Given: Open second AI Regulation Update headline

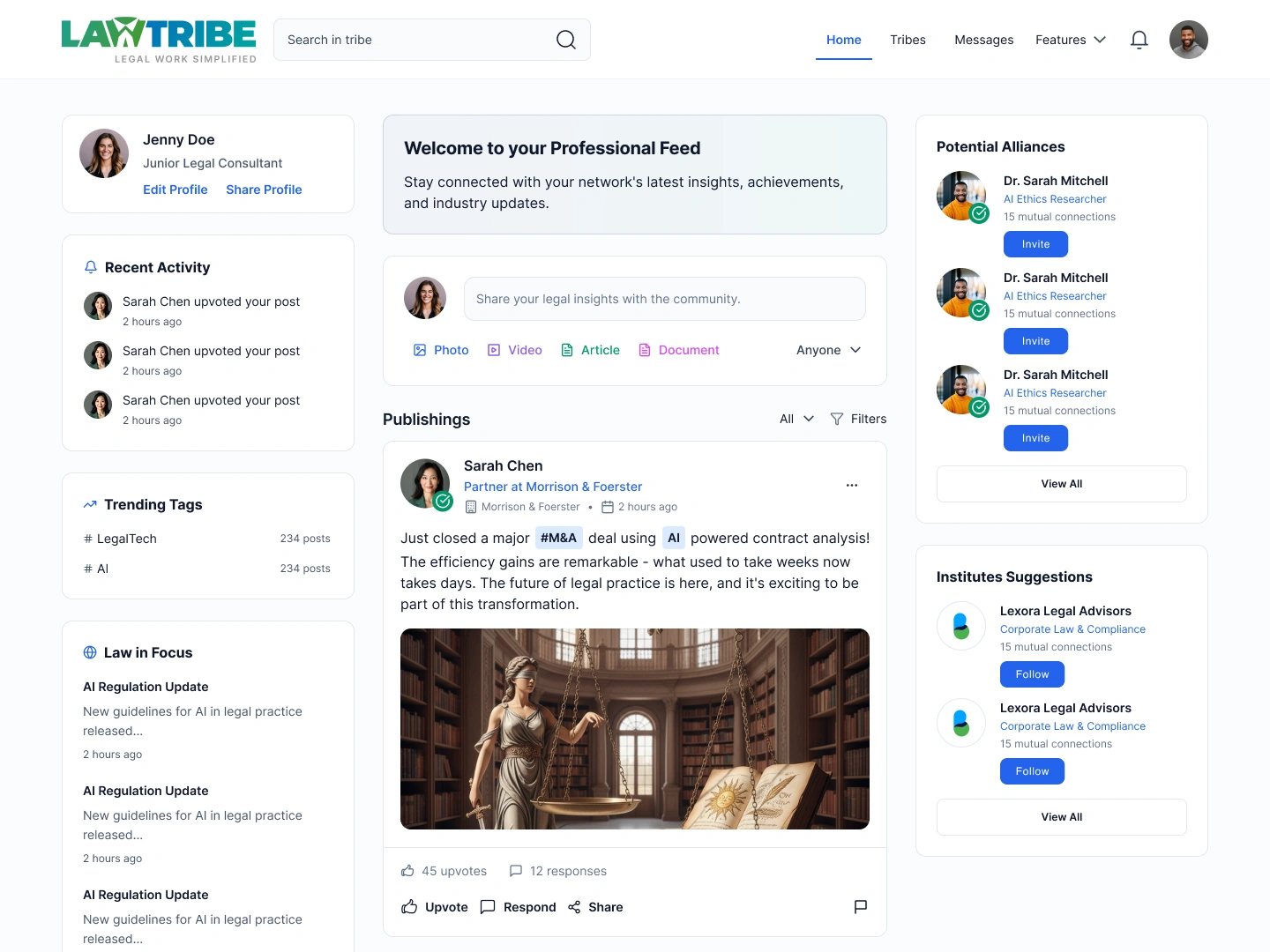Looking at the screenshot, I should 146,791.
